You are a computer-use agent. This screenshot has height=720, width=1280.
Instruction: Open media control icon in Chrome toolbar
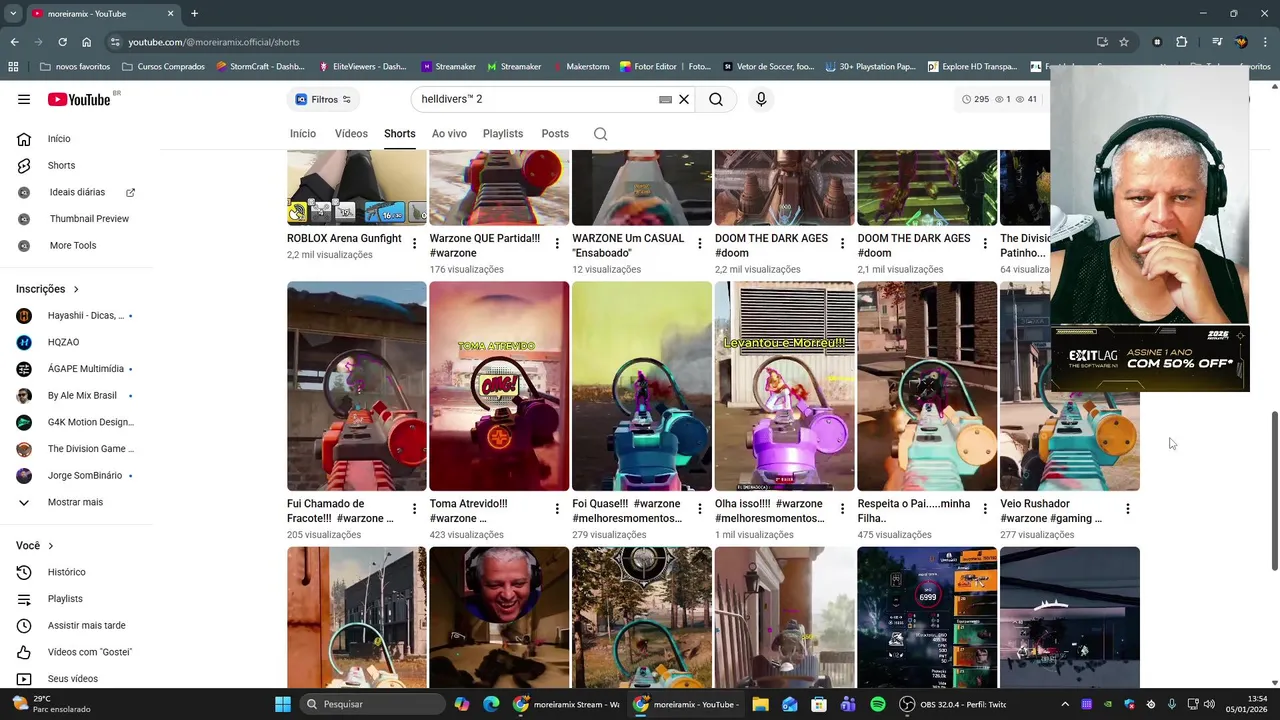point(1217,42)
